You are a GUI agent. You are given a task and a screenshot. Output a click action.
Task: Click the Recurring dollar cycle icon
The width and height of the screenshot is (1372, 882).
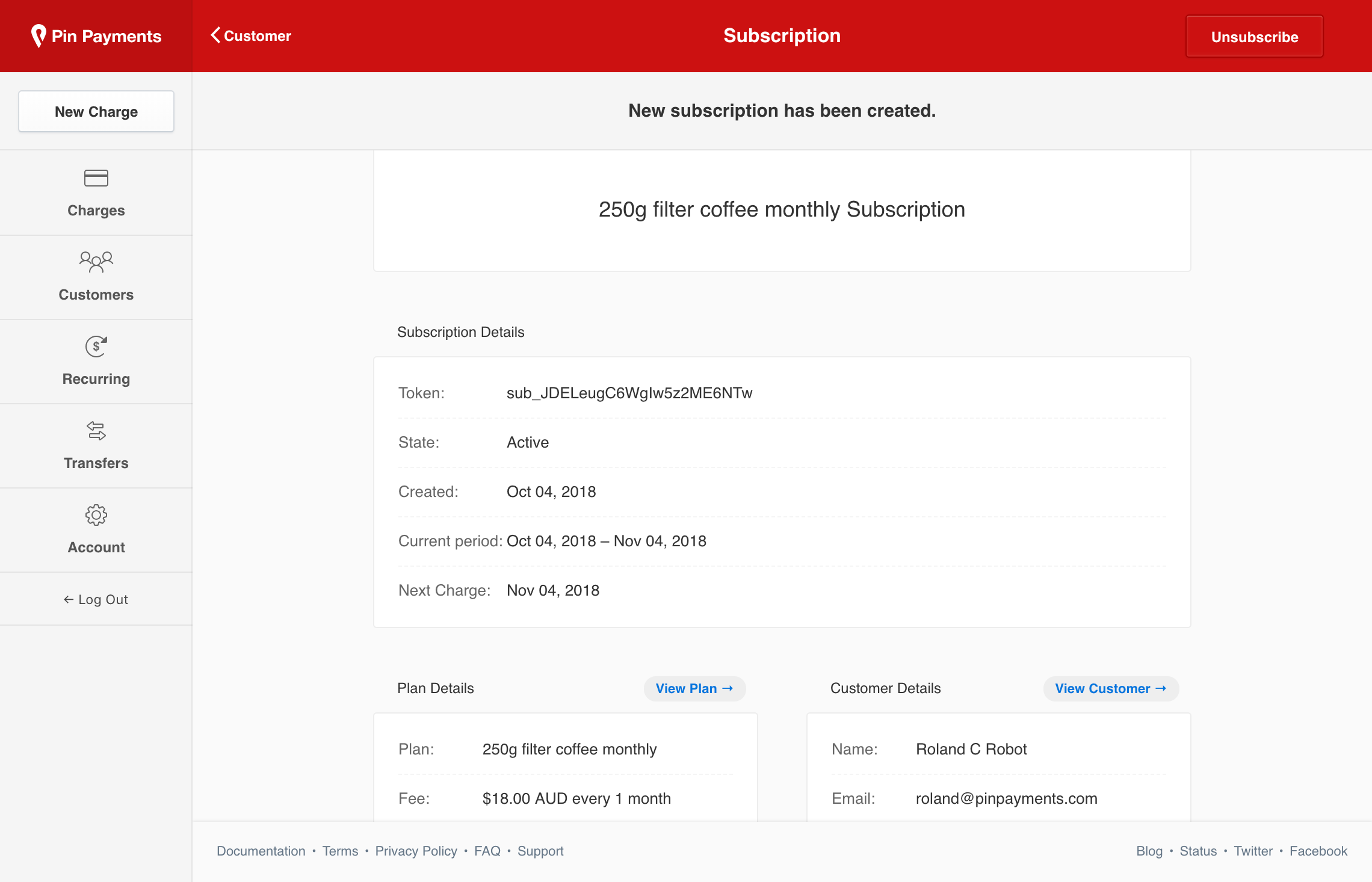(x=96, y=346)
